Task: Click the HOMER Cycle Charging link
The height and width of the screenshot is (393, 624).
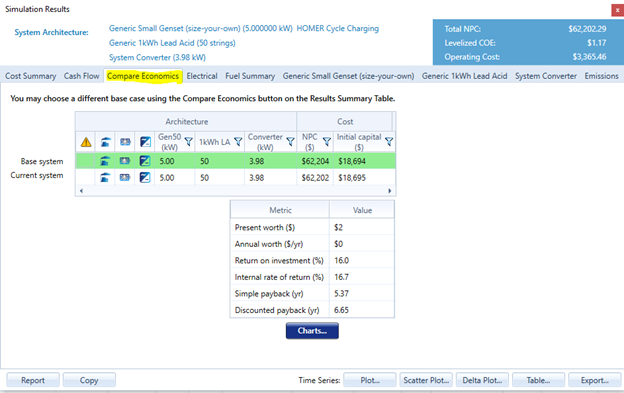Action: click(x=337, y=29)
